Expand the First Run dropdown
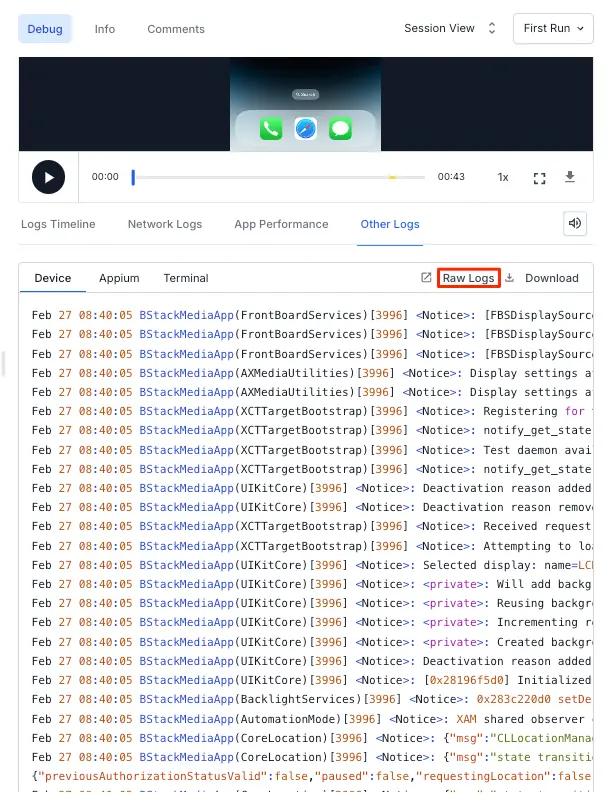606x804 pixels. click(x=553, y=28)
